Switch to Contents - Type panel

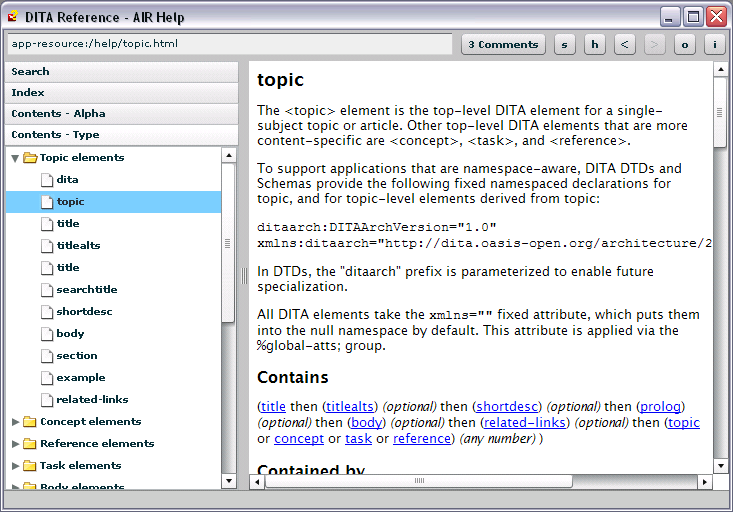pyautogui.click(x=122, y=135)
